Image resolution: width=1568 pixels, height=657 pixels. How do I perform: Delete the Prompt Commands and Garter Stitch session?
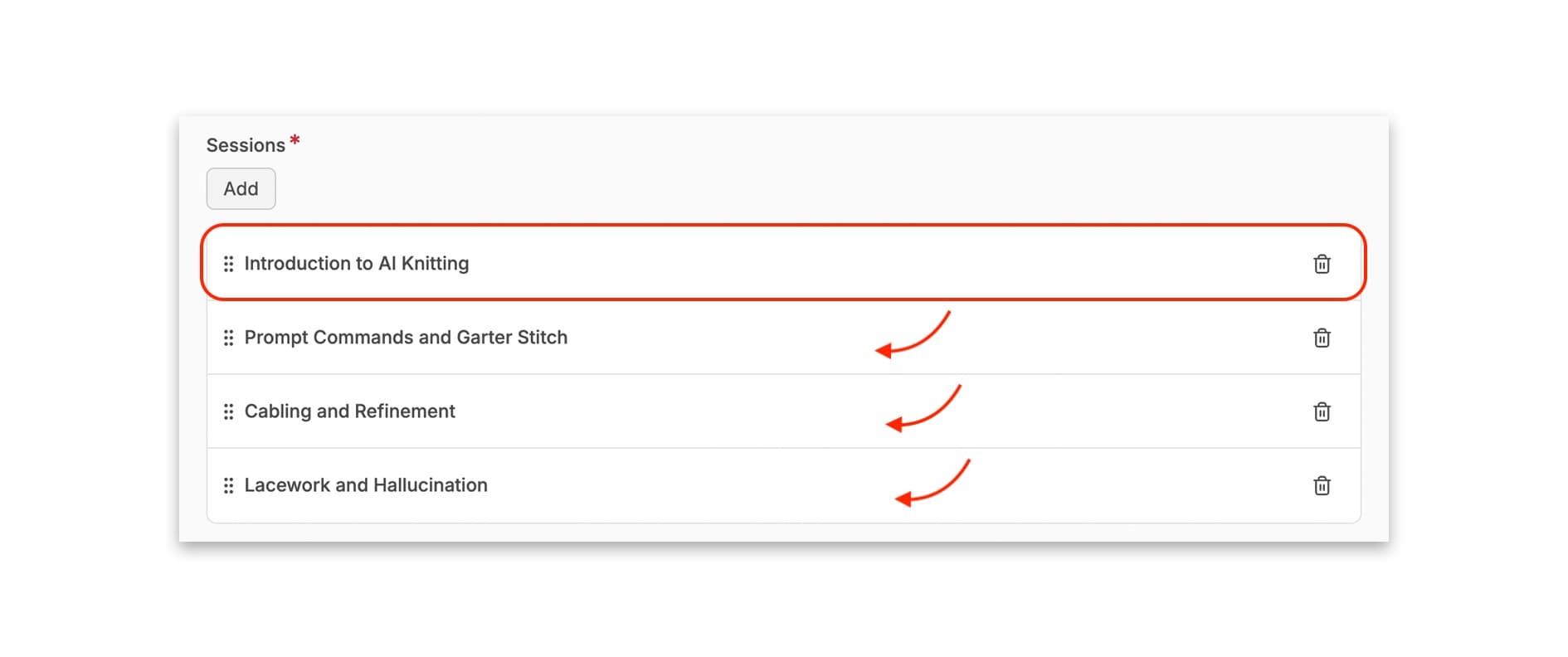click(1322, 338)
